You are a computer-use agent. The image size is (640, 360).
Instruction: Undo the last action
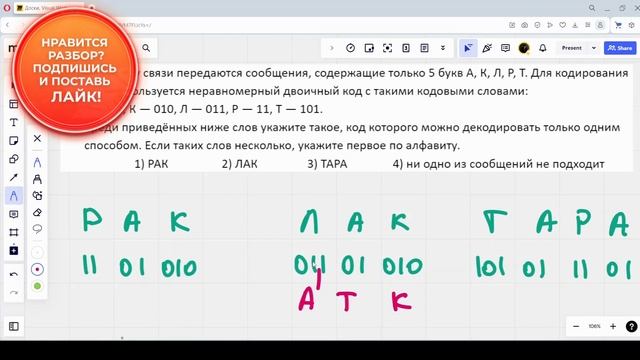point(13,275)
